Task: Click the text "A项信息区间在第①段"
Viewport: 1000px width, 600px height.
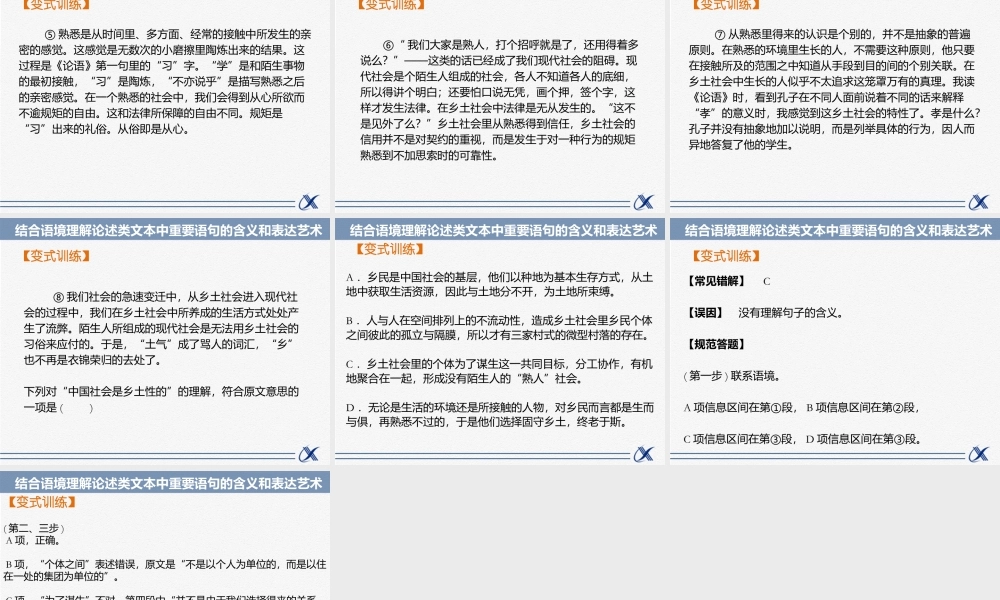Action: [x=739, y=407]
